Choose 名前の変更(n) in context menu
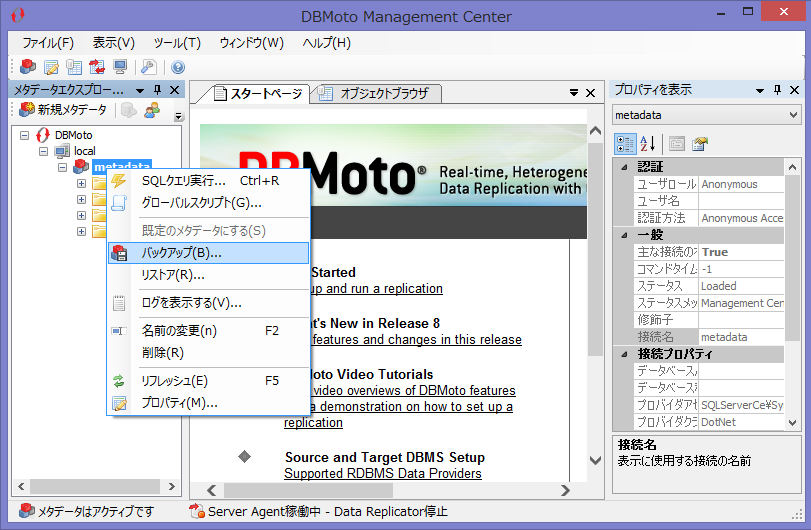The image size is (811, 530). pyautogui.click(x=208, y=331)
